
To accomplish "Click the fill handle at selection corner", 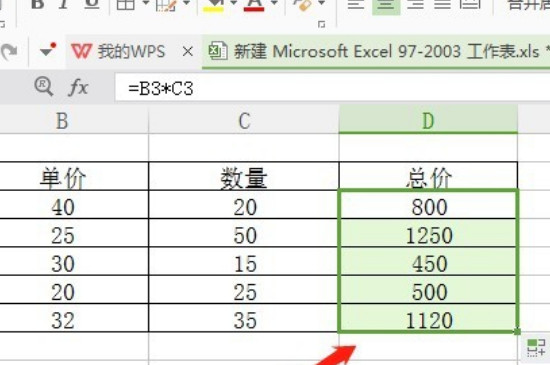I will pyautogui.click(x=517, y=331).
